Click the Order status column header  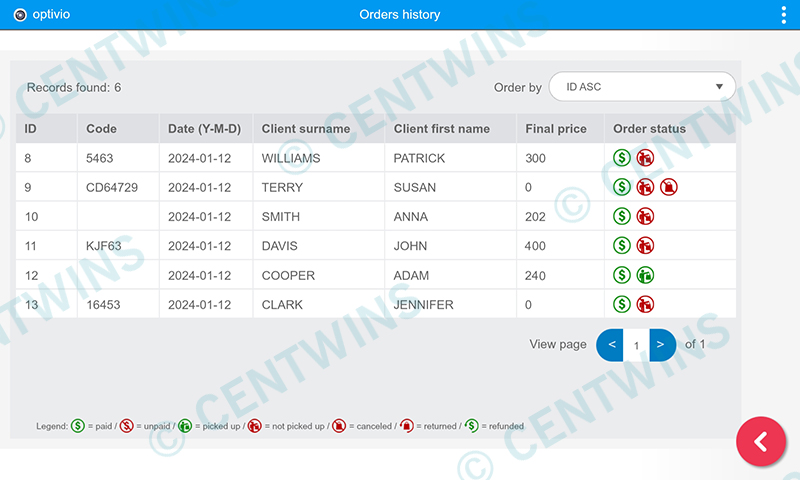[x=649, y=129]
